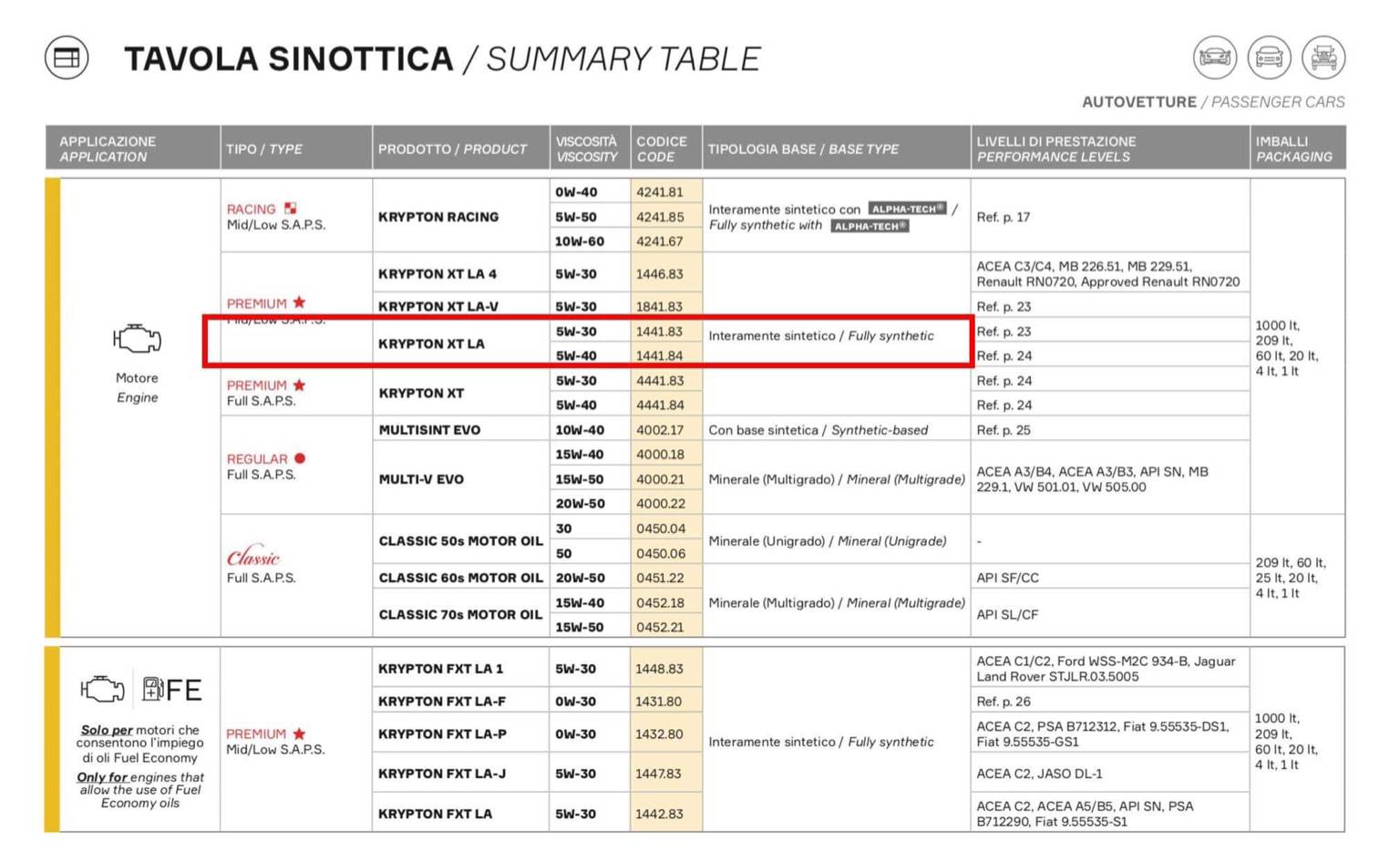Click the fuel pump FE icon
Image resolution: width=1400 pixels, height=862 pixels.
pos(171,690)
